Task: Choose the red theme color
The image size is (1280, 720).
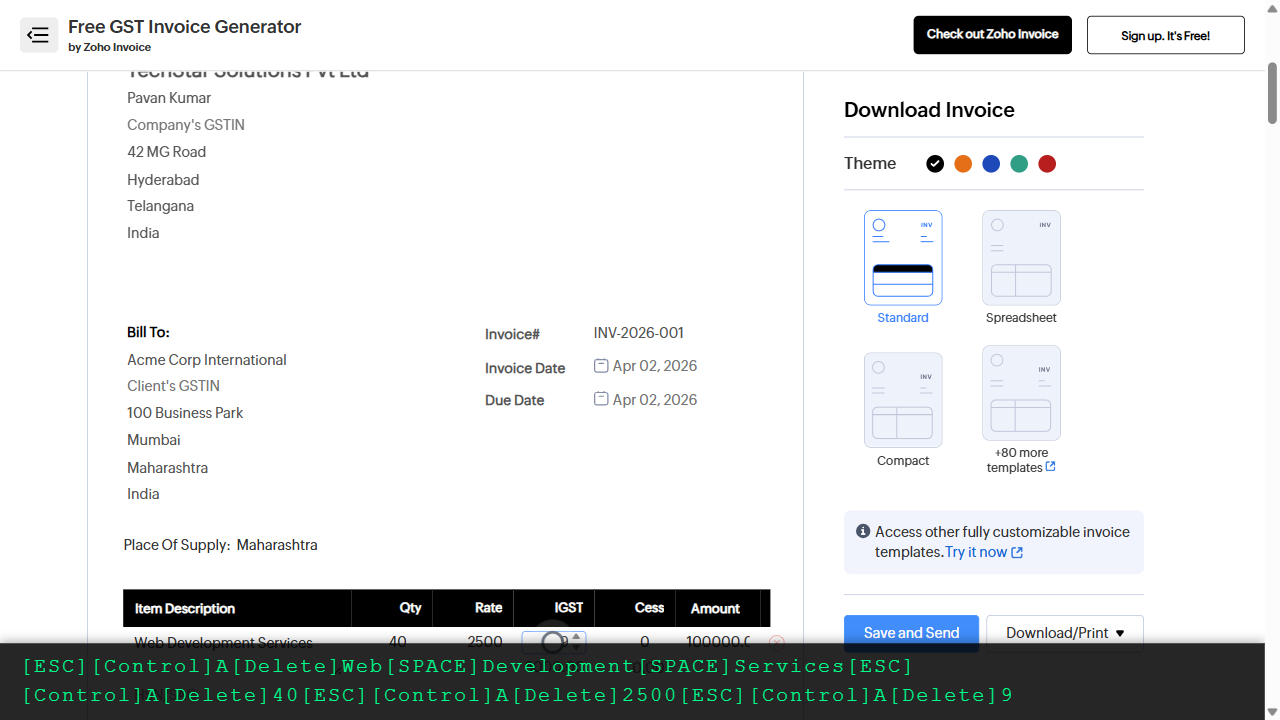Action: (x=1047, y=164)
